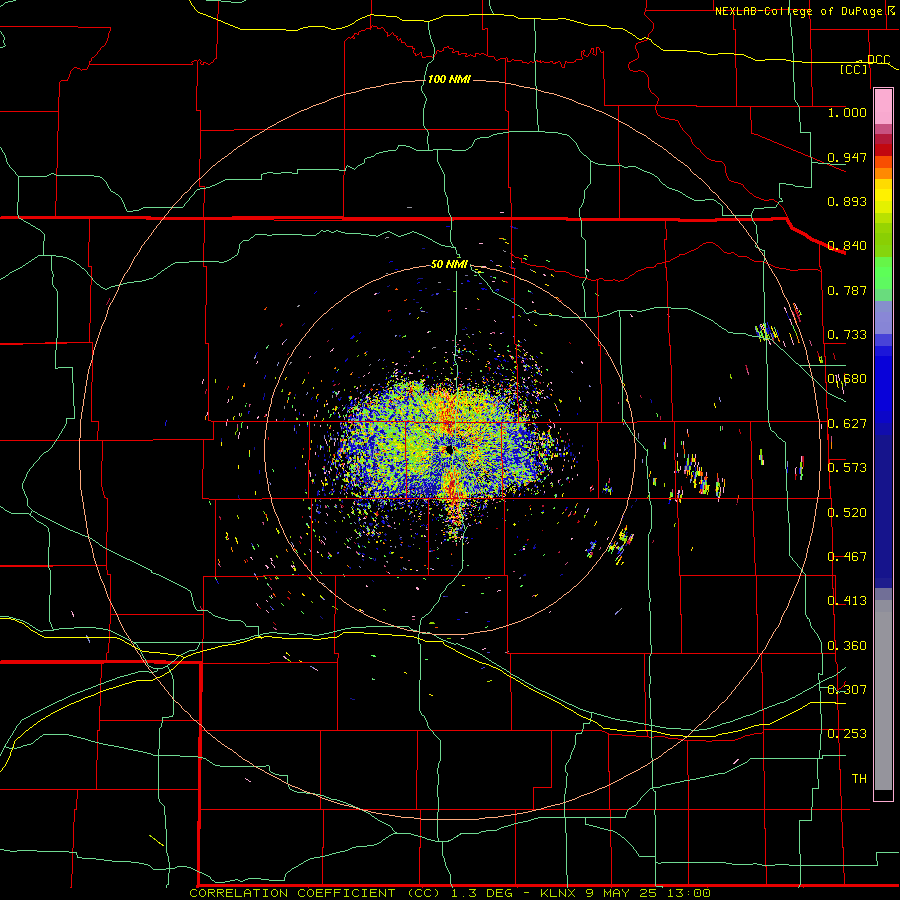
Task: Click the 0.947 scale value label
Action: pos(847,157)
